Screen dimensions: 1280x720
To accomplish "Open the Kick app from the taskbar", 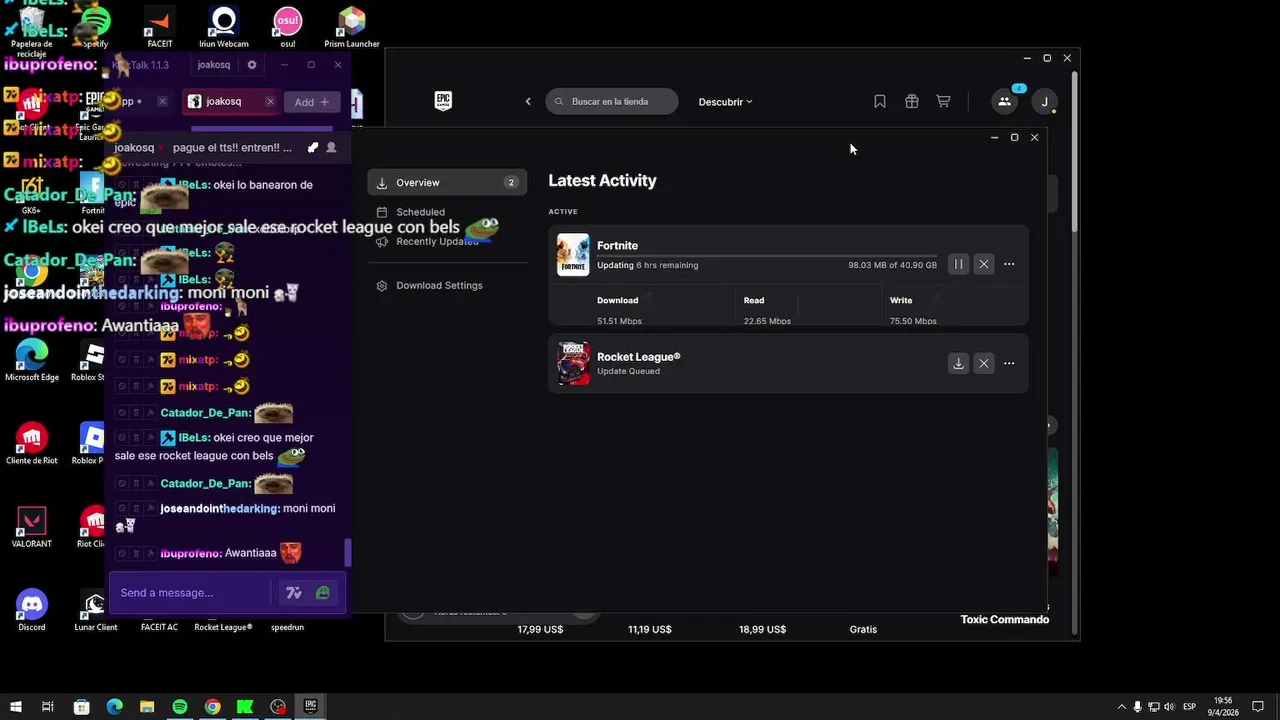I will pos(245,707).
